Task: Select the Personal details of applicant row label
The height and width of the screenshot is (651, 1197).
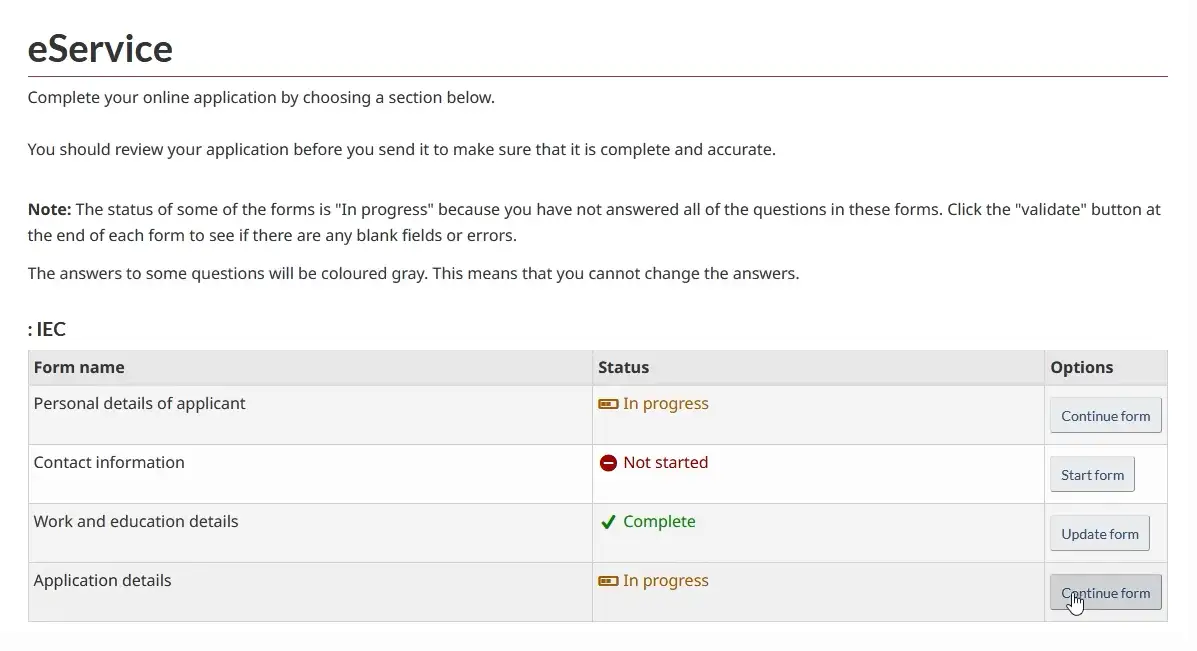Action: (x=139, y=403)
